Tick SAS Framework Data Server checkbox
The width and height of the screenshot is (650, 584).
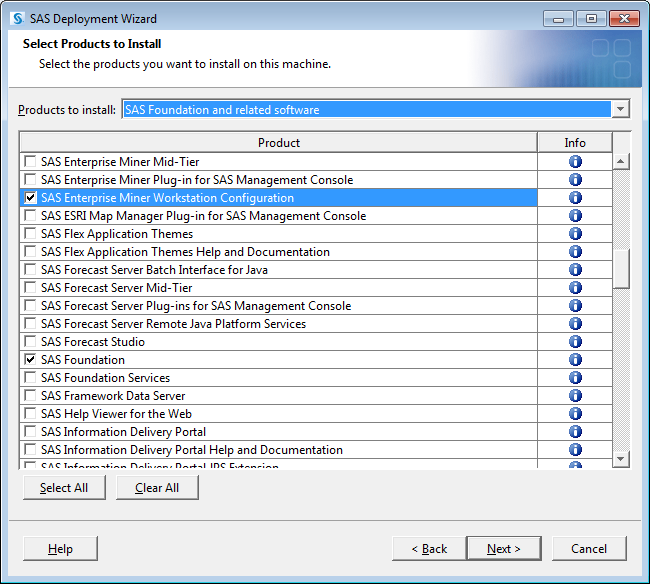click(x=30, y=395)
